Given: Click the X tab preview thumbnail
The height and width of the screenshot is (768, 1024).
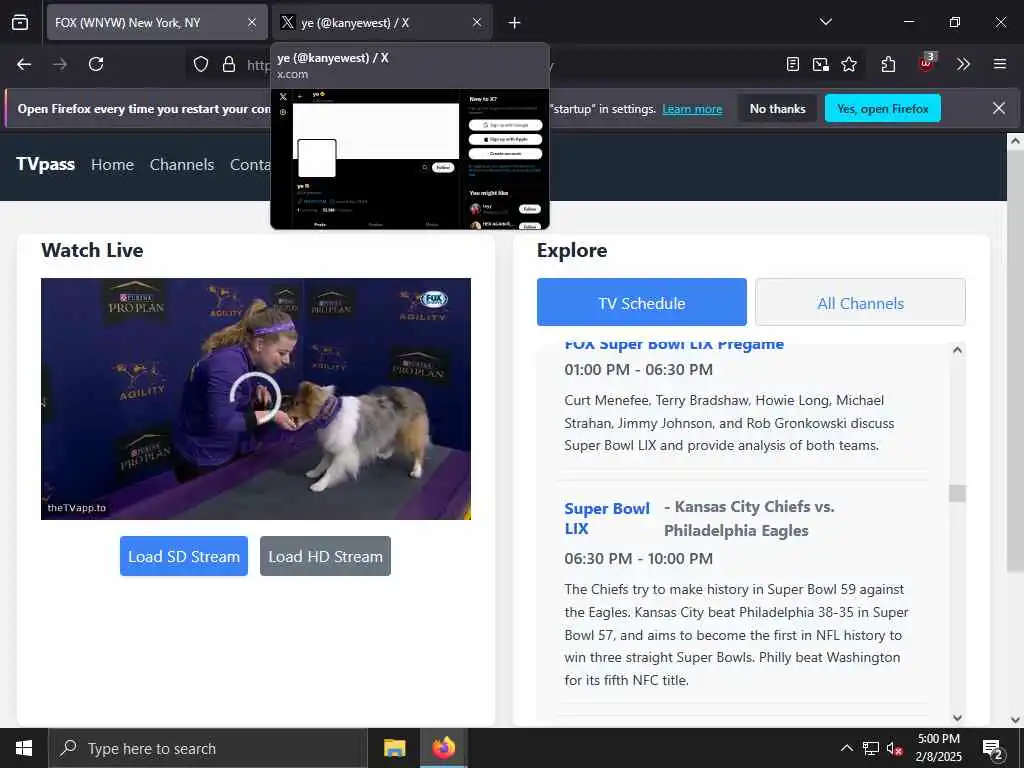Looking at the screenshot, I should pos(410,159).
